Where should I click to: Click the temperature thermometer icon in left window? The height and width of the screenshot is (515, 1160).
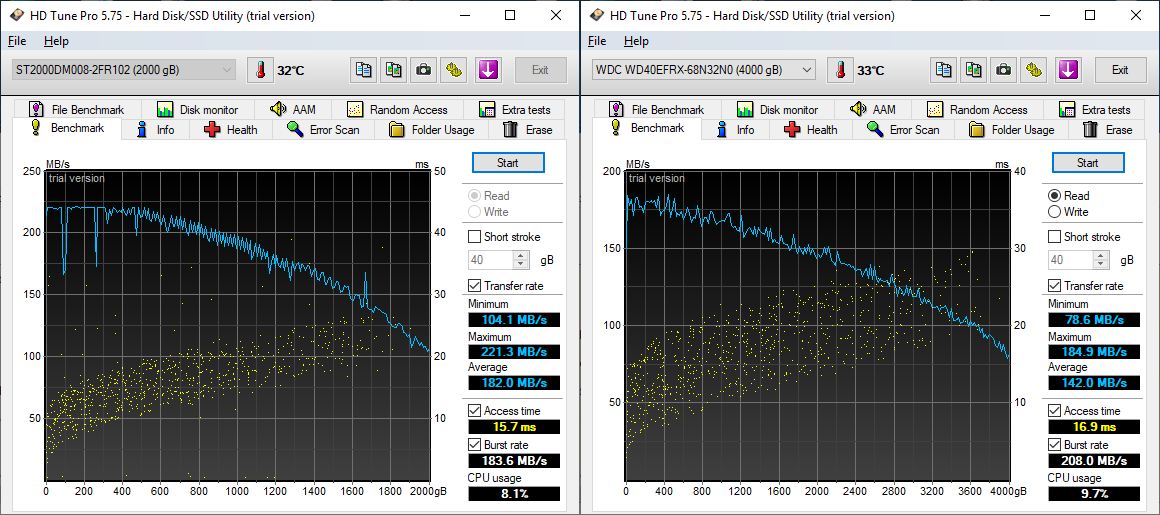click(260, 70)
